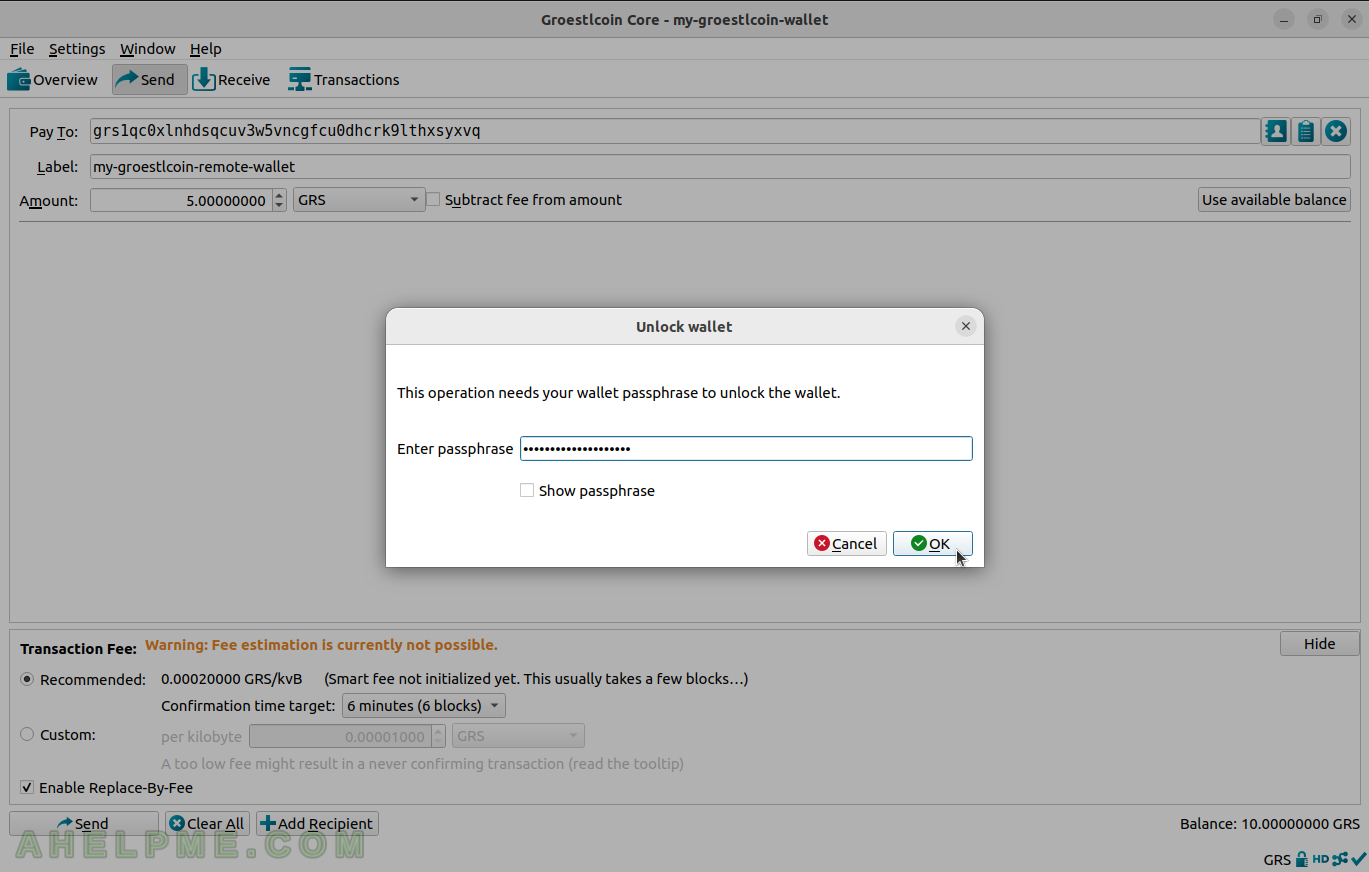This screenshot has height=872, width=1369.
Task: Click the 0.00020000 GRS/kvB fee text
Action: pyautogui.click(x=232, y=679)
